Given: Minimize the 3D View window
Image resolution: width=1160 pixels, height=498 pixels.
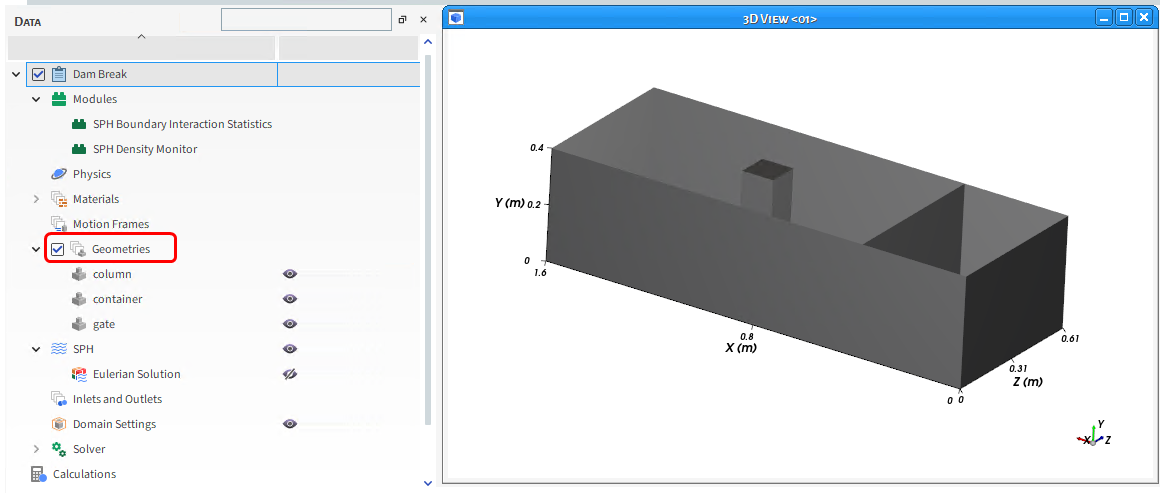Looking at the screenshot, I should tap(1105, 18).
